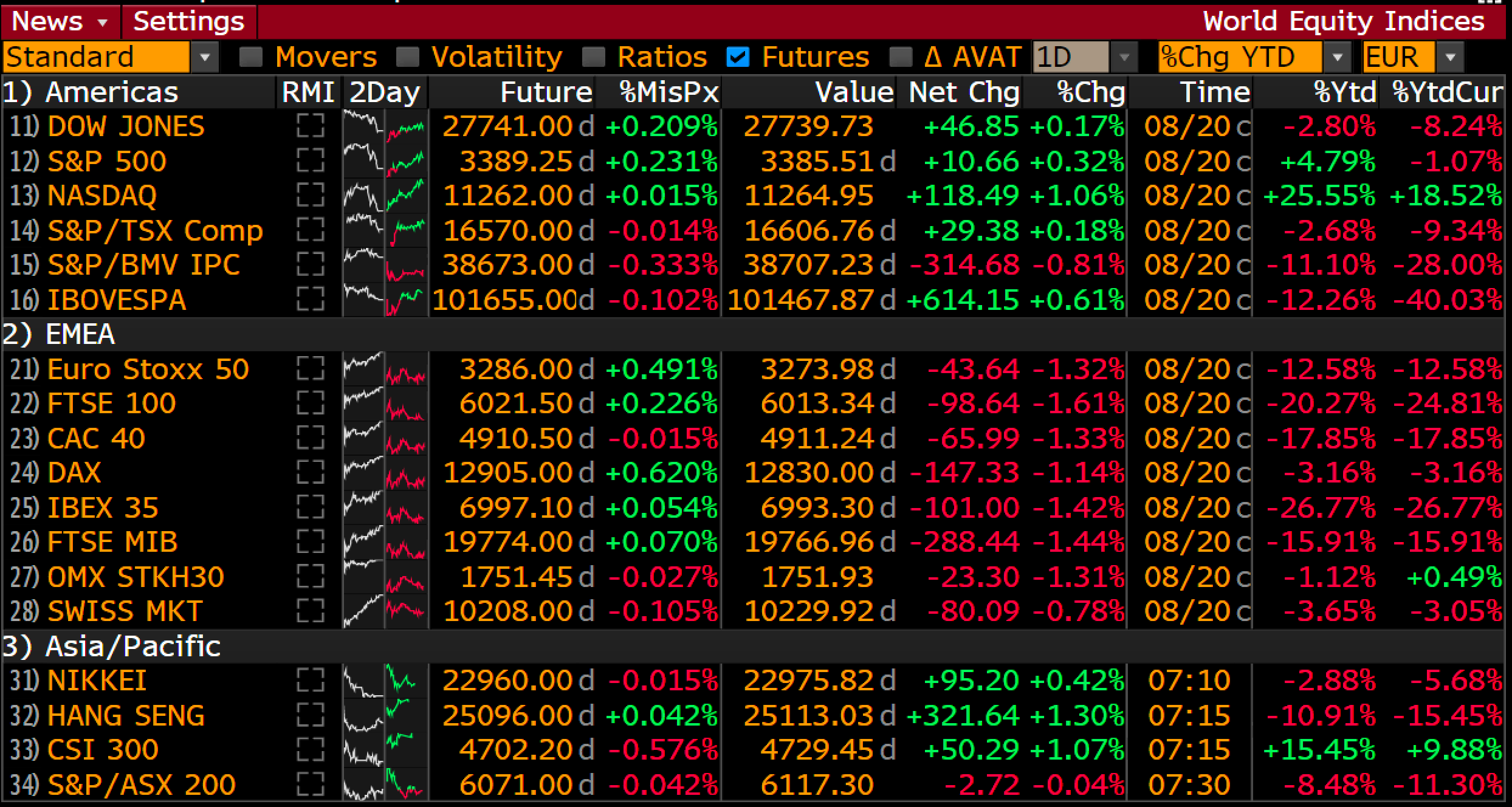The image size is (1512, 807).
Task: Toggle RMI box for S&P/ASX 200
Action: (x=310, y=785)
